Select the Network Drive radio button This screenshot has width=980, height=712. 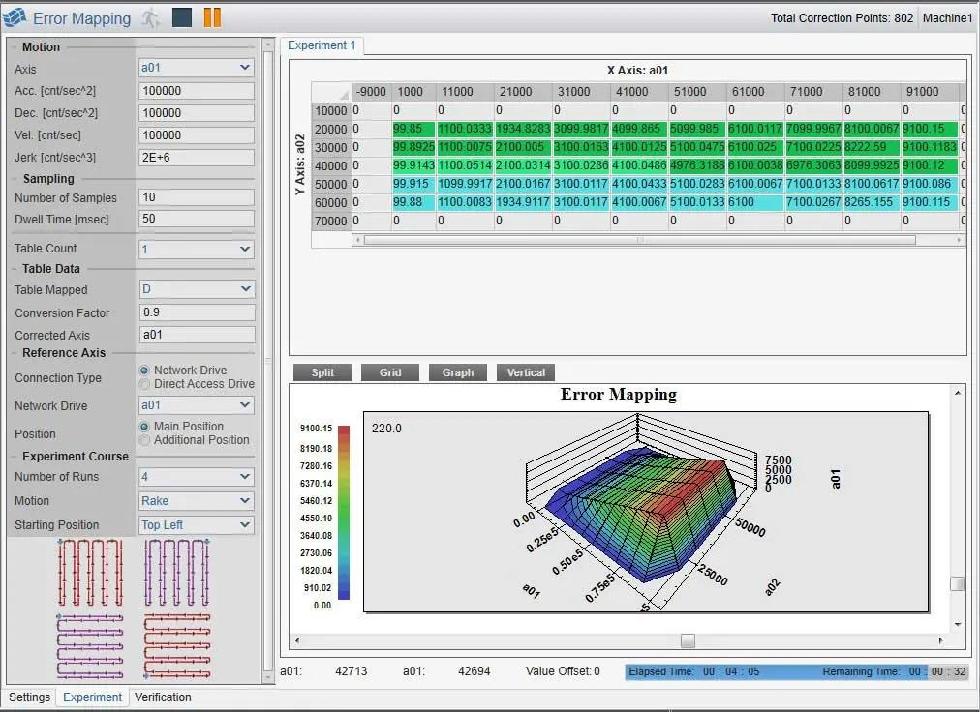pyautogui.click(x=144, y=370)
